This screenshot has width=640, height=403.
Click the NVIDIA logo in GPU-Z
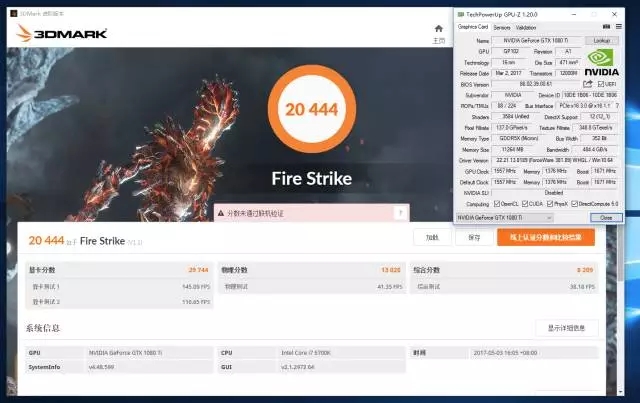602,62
